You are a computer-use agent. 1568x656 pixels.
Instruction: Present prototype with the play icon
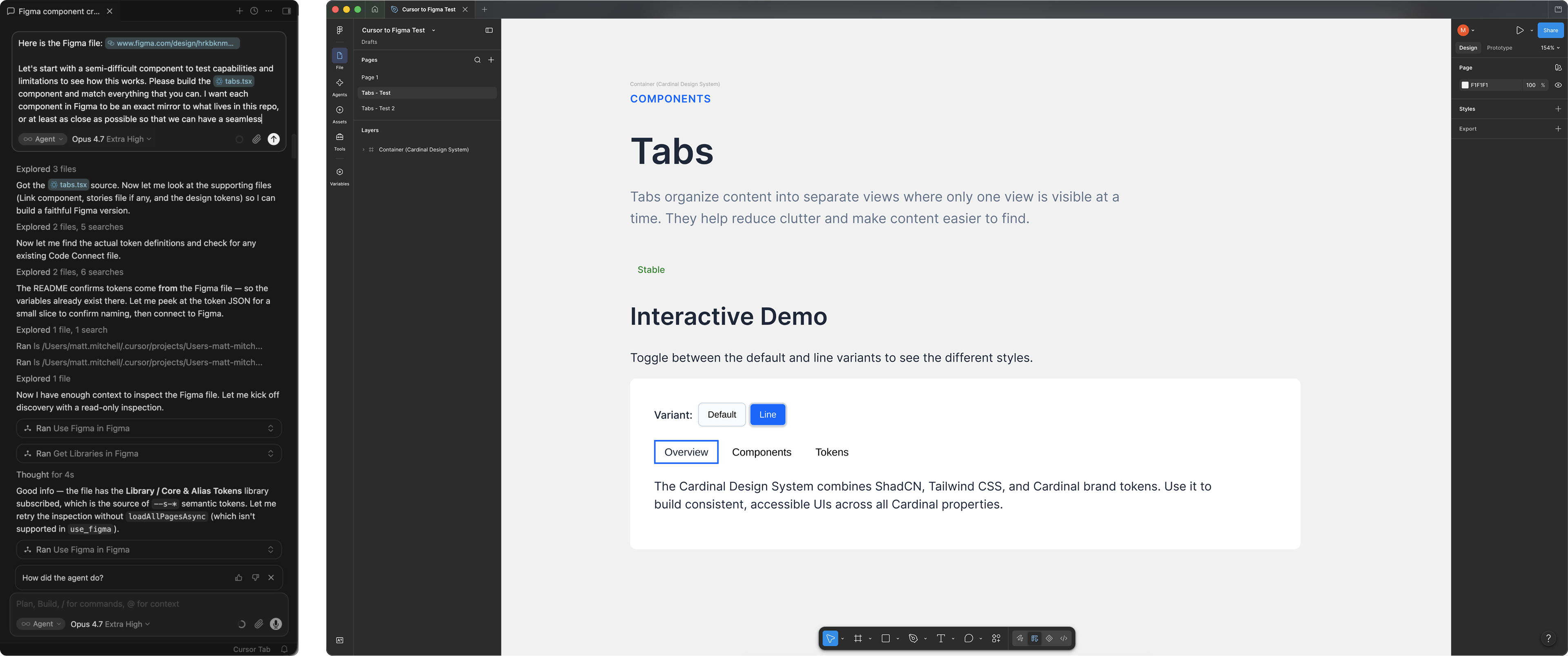click(x=1519, y=30)
